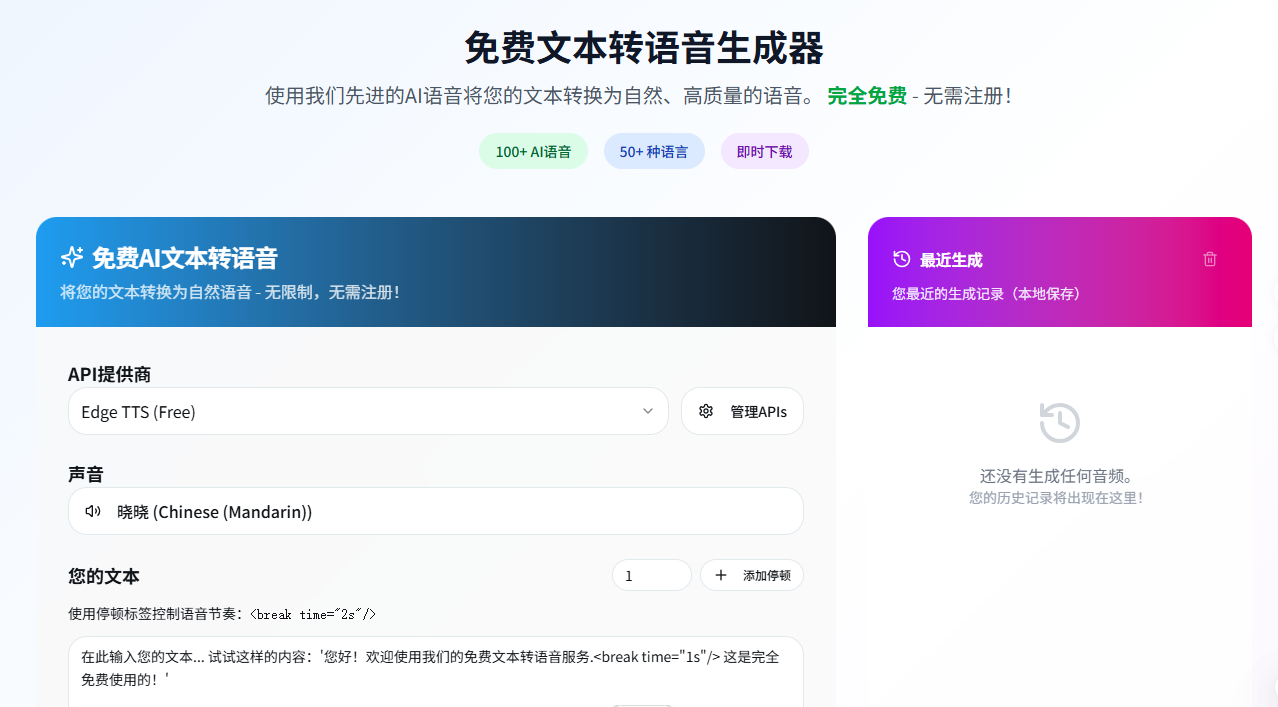Click the green 完全免费 text
Screen dimensions: 1278x707
(867, 96)
